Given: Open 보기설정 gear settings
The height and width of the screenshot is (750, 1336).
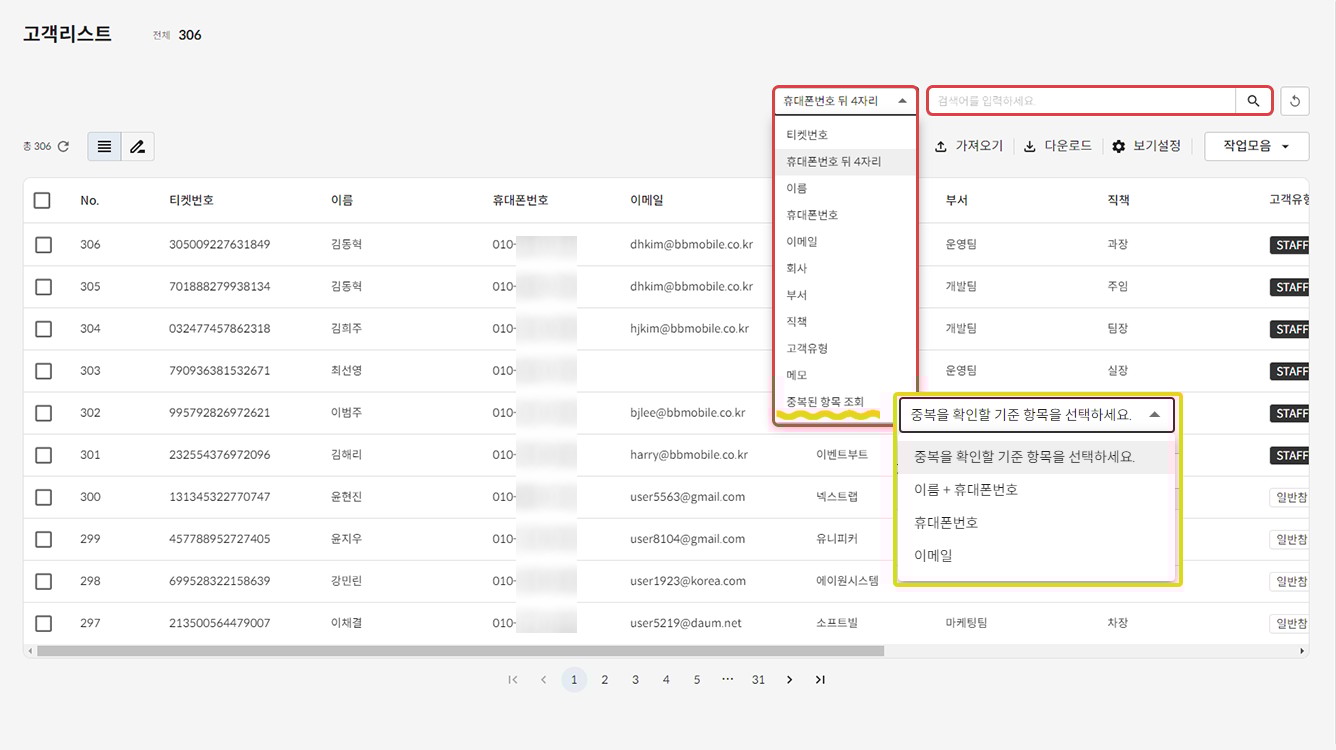Looking at the screenshot, I should tap(1146, 146).
